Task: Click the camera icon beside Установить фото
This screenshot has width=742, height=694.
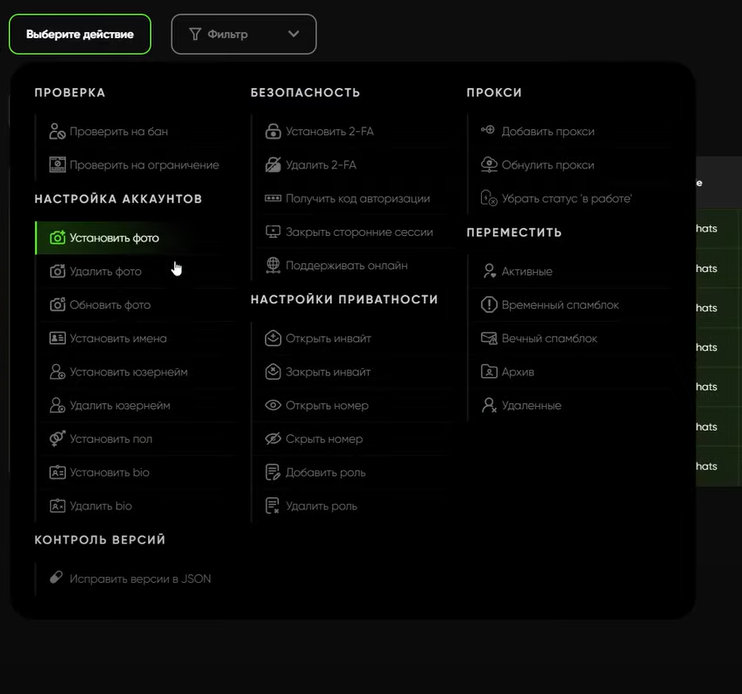Action: [57, 238]
